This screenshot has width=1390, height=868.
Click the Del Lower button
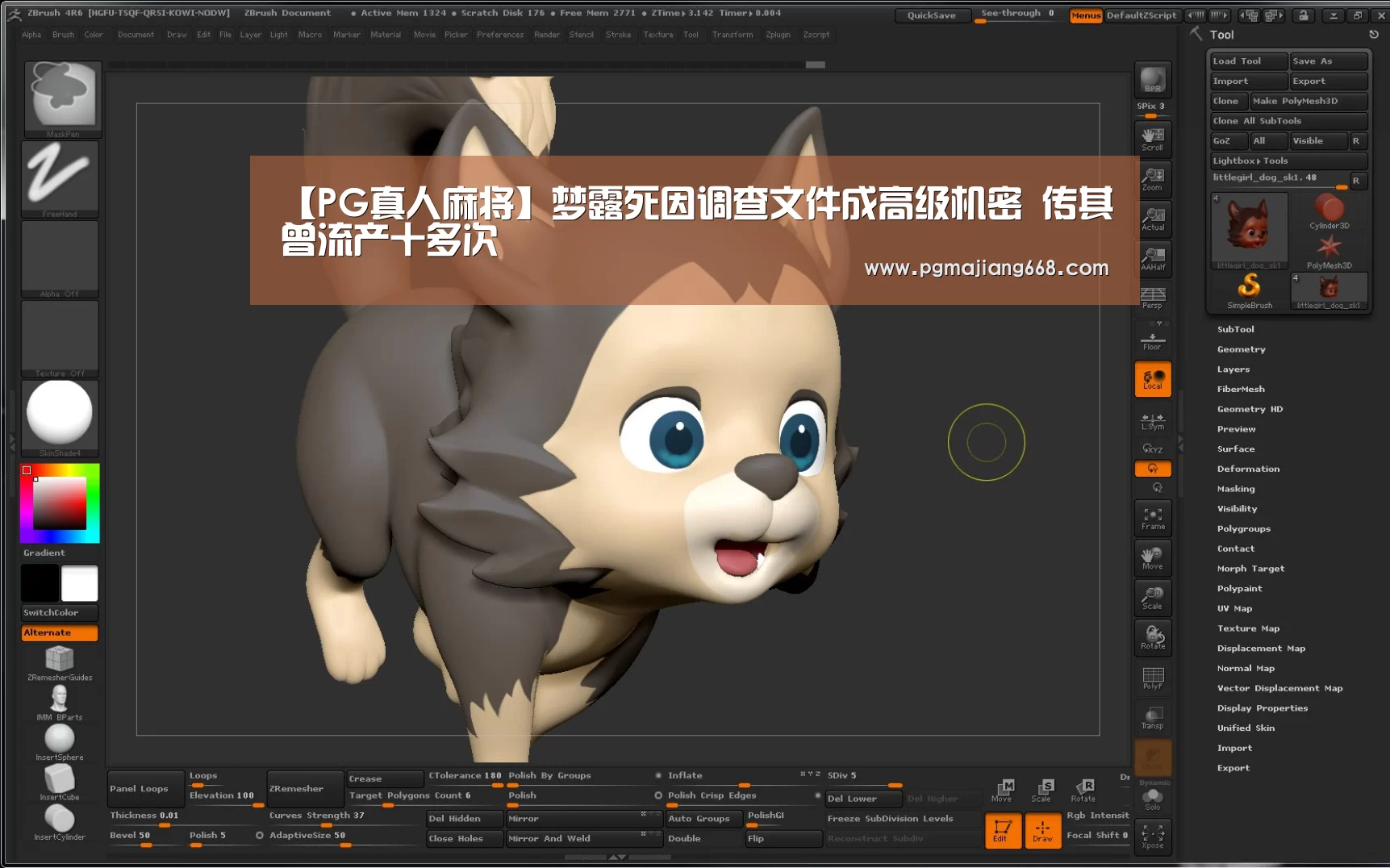tap(862, 799)
